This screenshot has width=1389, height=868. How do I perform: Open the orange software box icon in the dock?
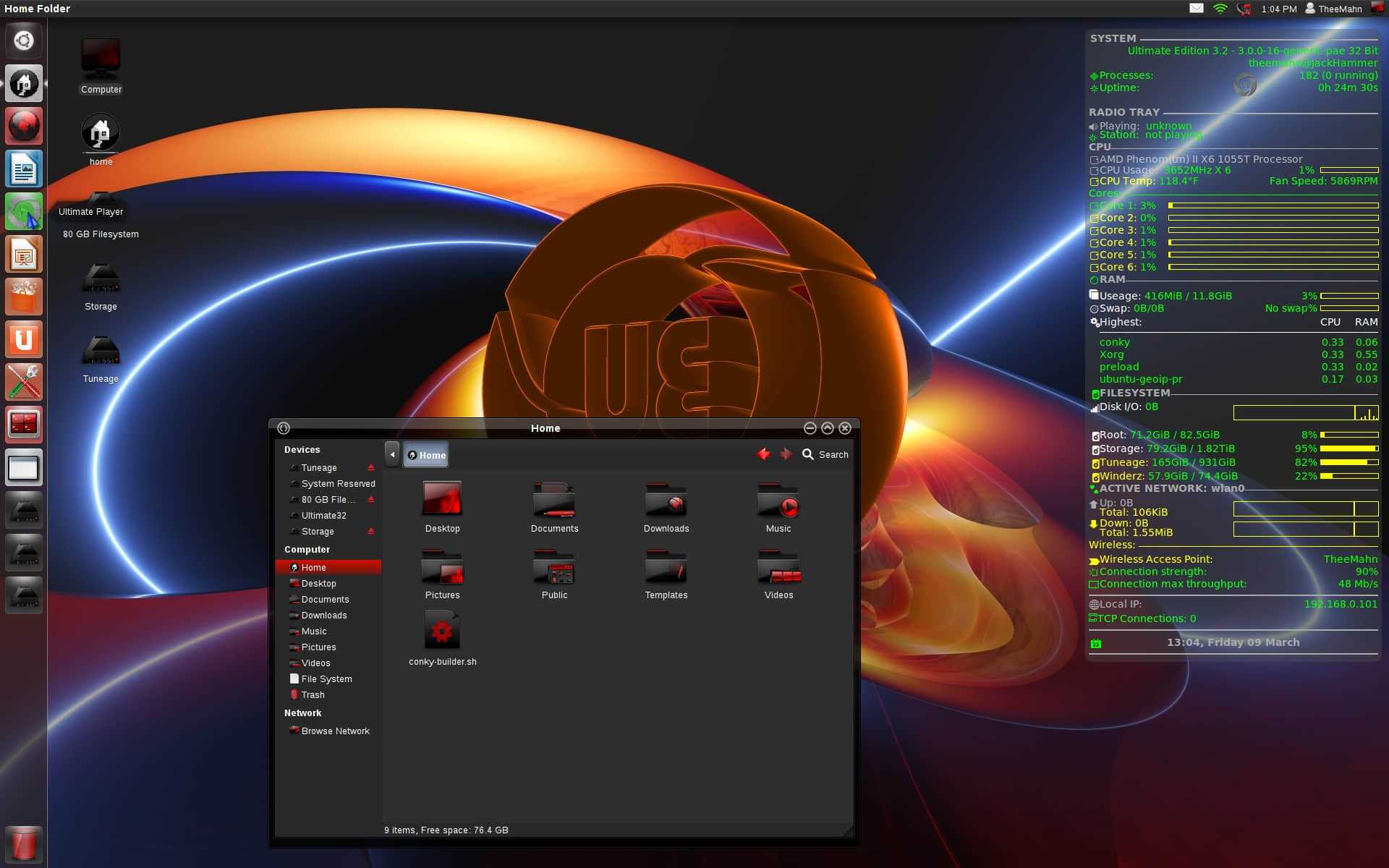(24, 297)
